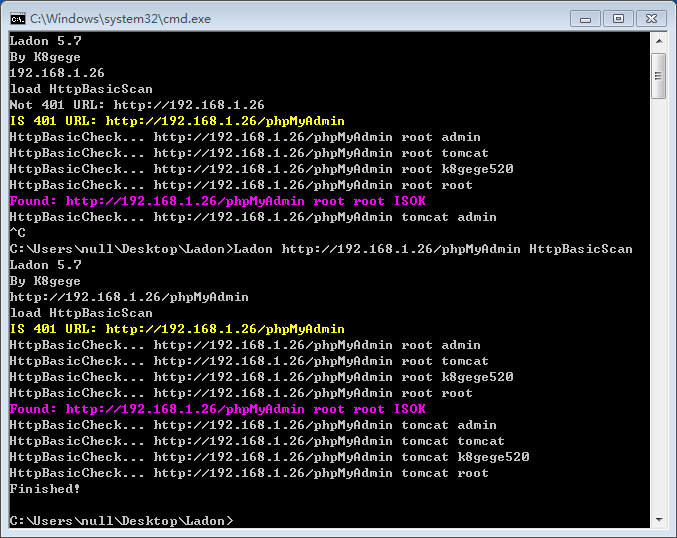
Task: Close the cmd.exe window
Action: pyautogui.click(x=651, y=19)
